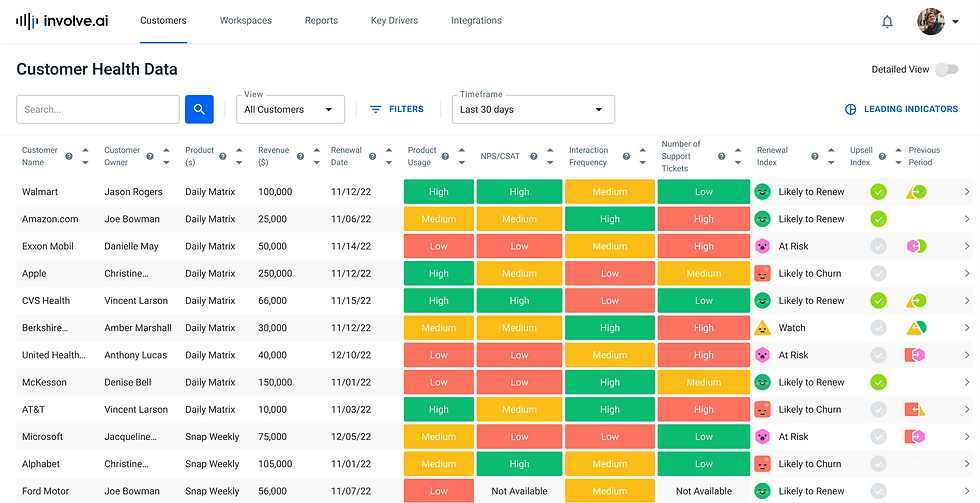Open the Key Drivers tab
The width and height of the screenshot is (980, 503).
(394, 21)
